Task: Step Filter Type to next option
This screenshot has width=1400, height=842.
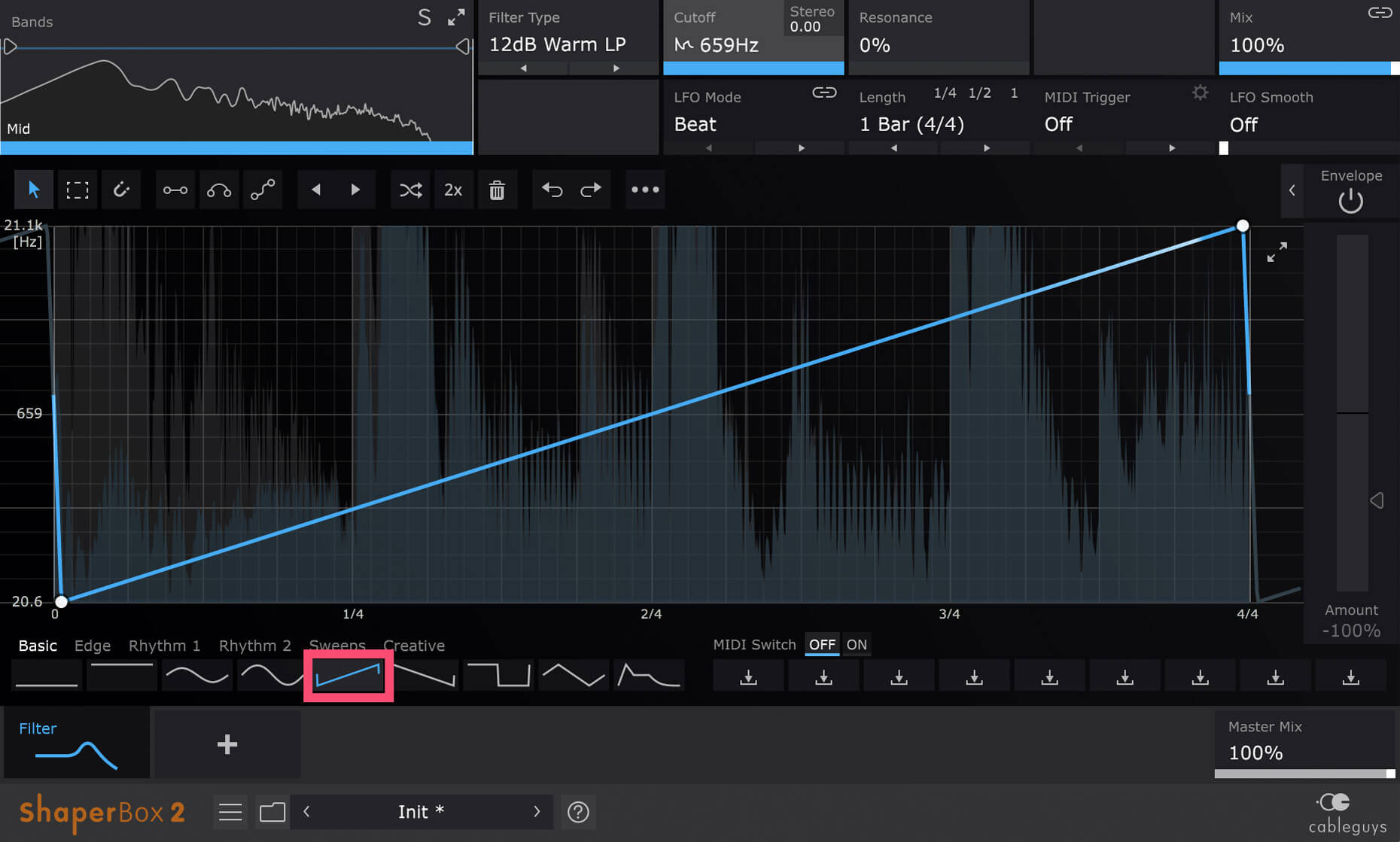Action: coord(616,68)
